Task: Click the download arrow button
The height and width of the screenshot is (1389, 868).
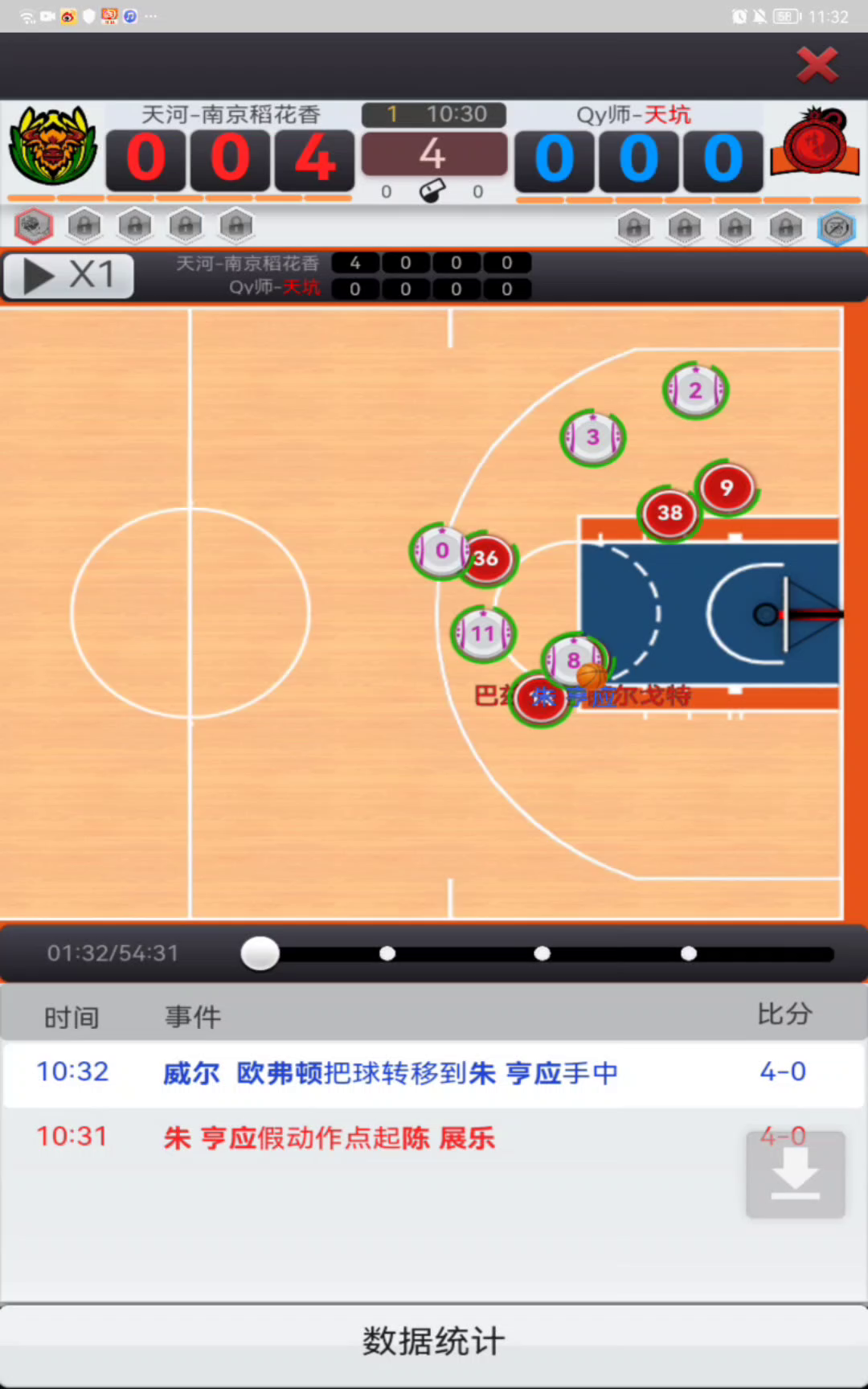Action: tap(796, 1174)
